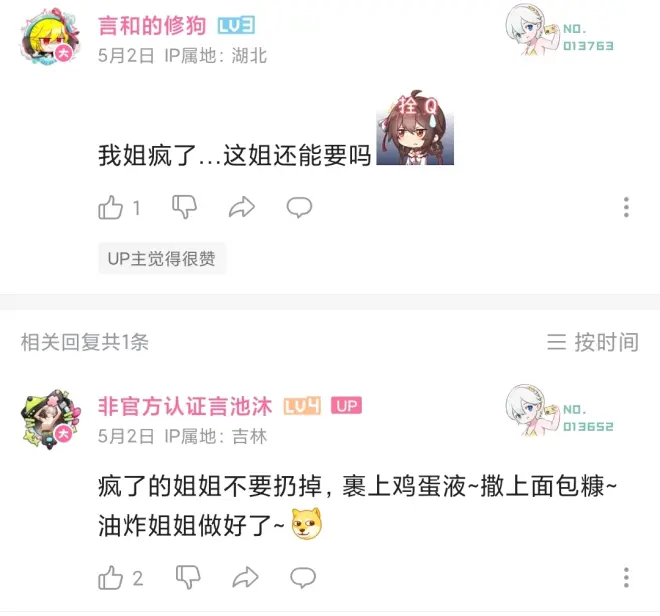660x616 pixels.
Task: View the avatar of 言和的修狗
Action: [x=50, y=37]
